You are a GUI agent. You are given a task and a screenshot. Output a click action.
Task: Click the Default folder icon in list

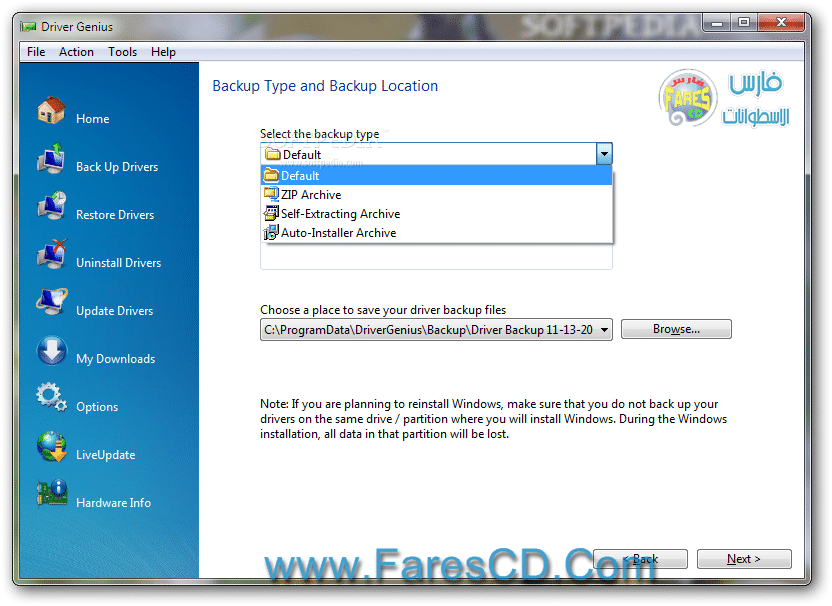tap(271, 175)
